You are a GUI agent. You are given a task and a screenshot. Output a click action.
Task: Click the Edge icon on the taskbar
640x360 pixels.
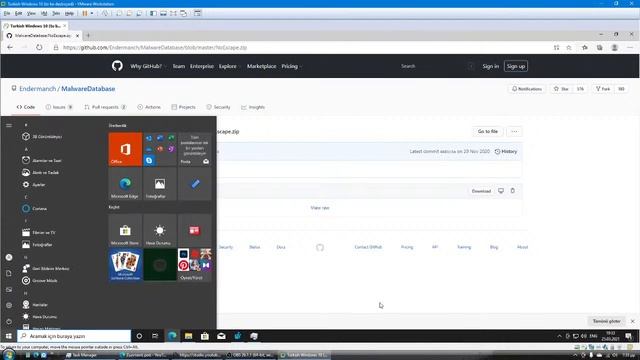point(172,336)
